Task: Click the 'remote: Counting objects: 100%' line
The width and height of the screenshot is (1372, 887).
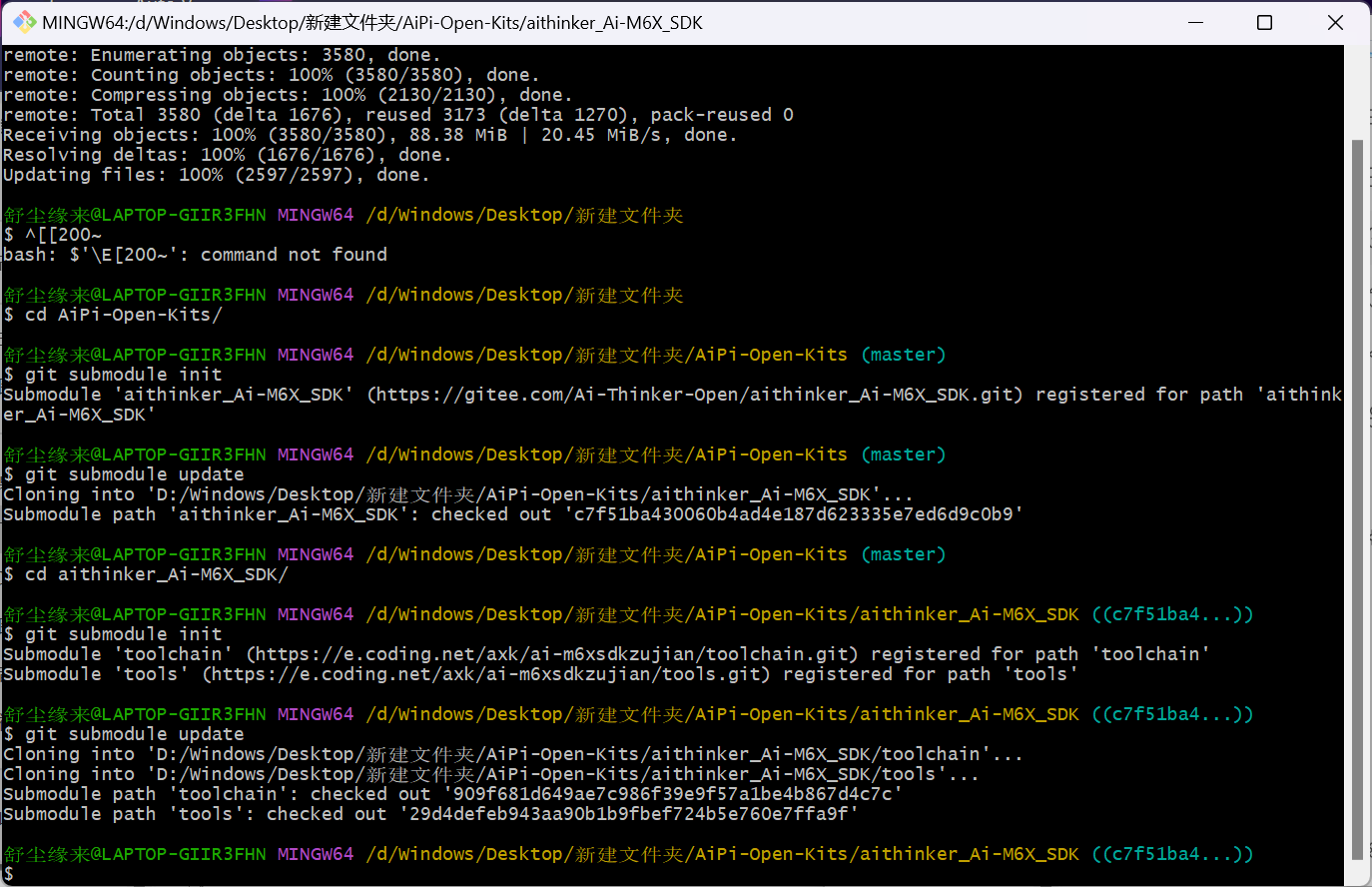Action: pos(271,75)
